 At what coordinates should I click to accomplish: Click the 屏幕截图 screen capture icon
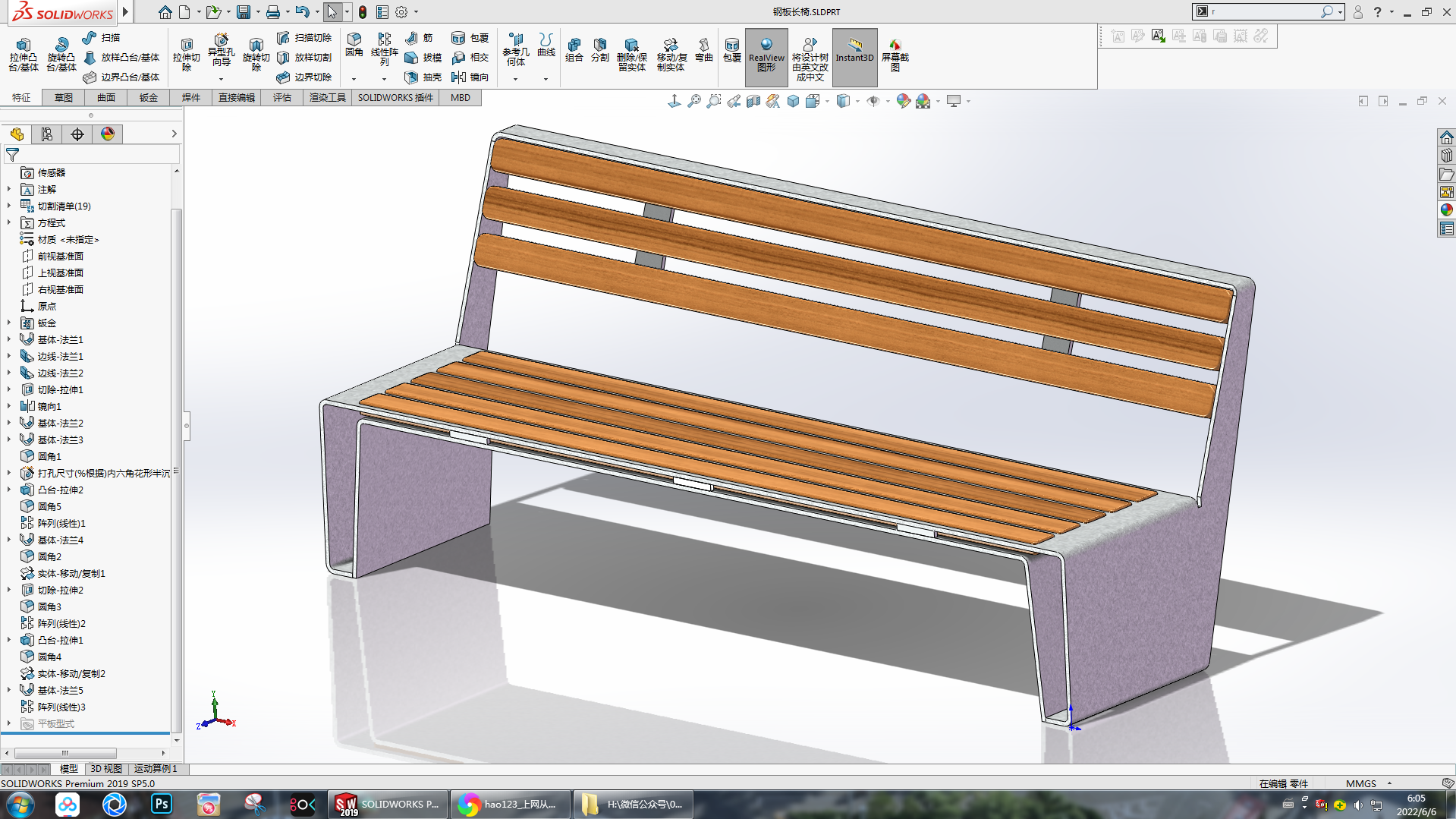(895, 55)
